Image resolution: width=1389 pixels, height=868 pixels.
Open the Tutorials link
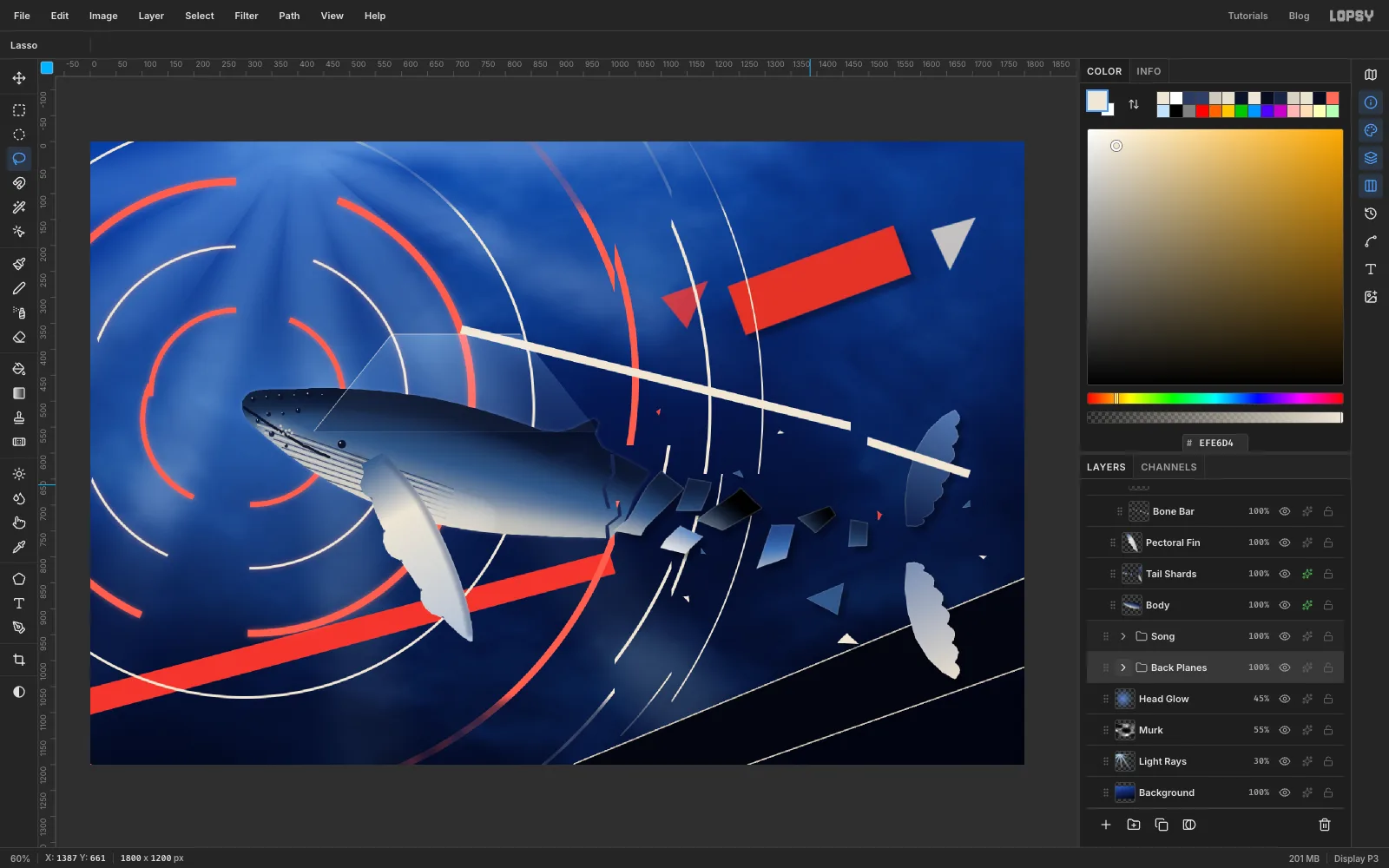(1247, 16)
